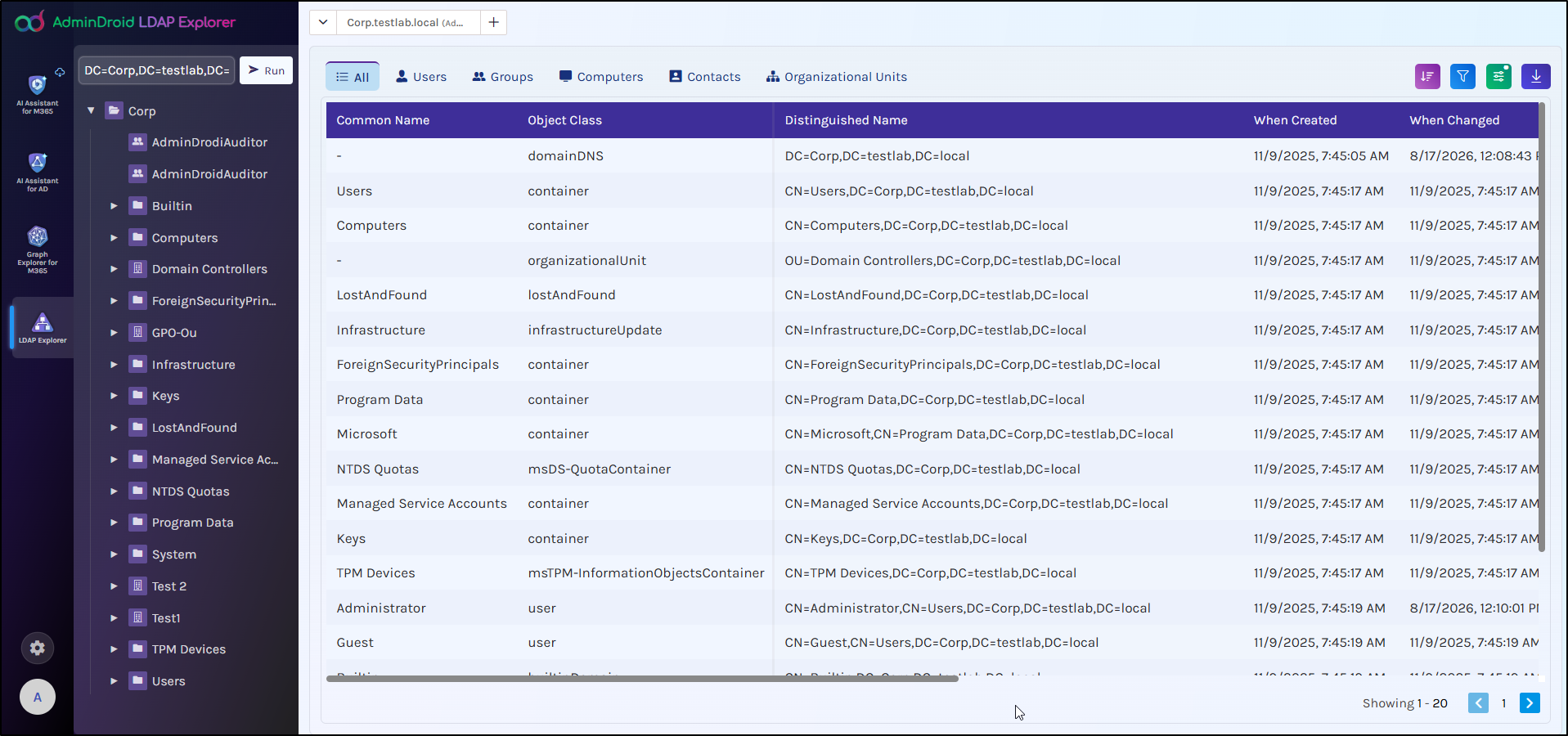Switch to the Users tab
Viewport: 1568px width, 736px height.
coord(421,77)
